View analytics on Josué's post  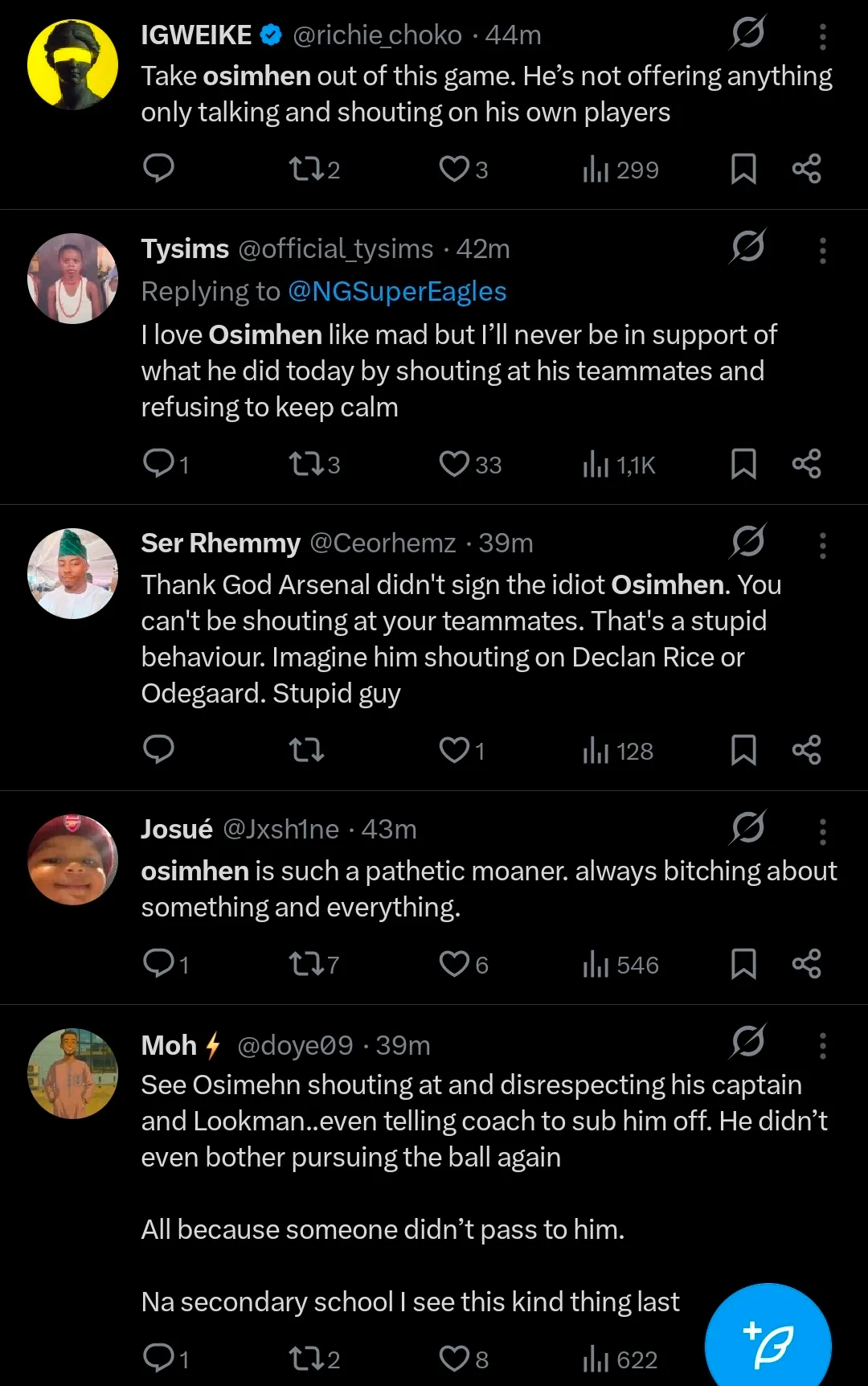620,964
